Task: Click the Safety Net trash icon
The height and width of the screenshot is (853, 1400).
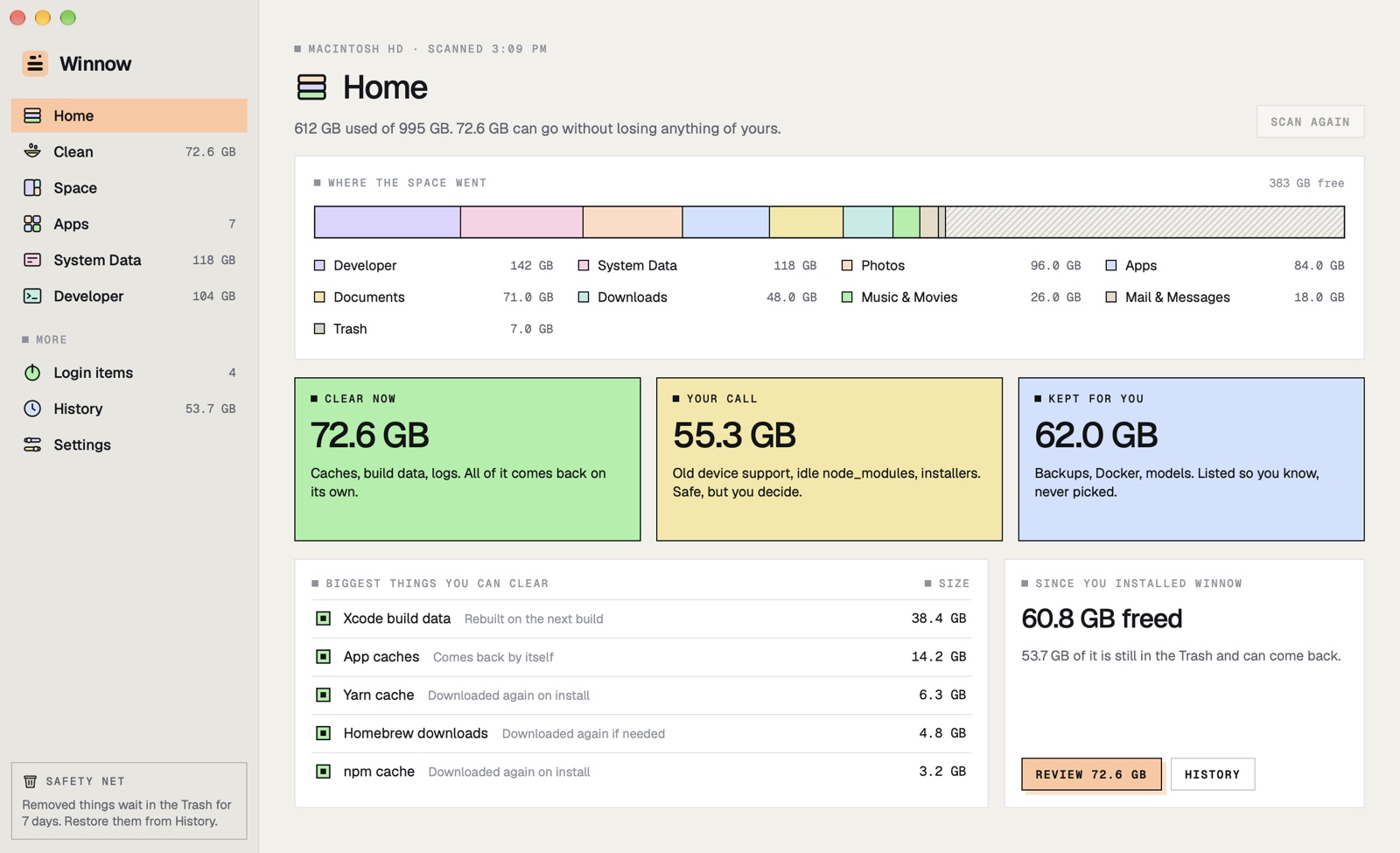Action: (30, 781)
